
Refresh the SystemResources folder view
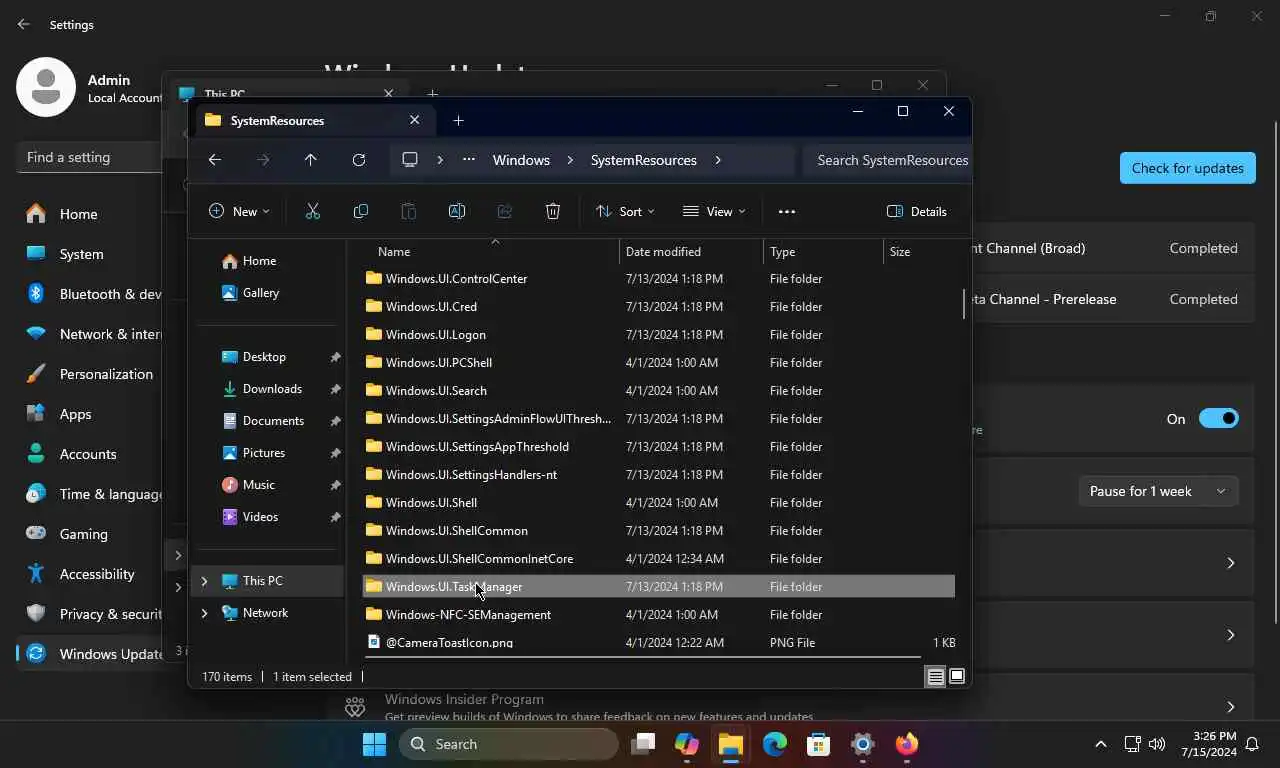[x=359, y=160]
